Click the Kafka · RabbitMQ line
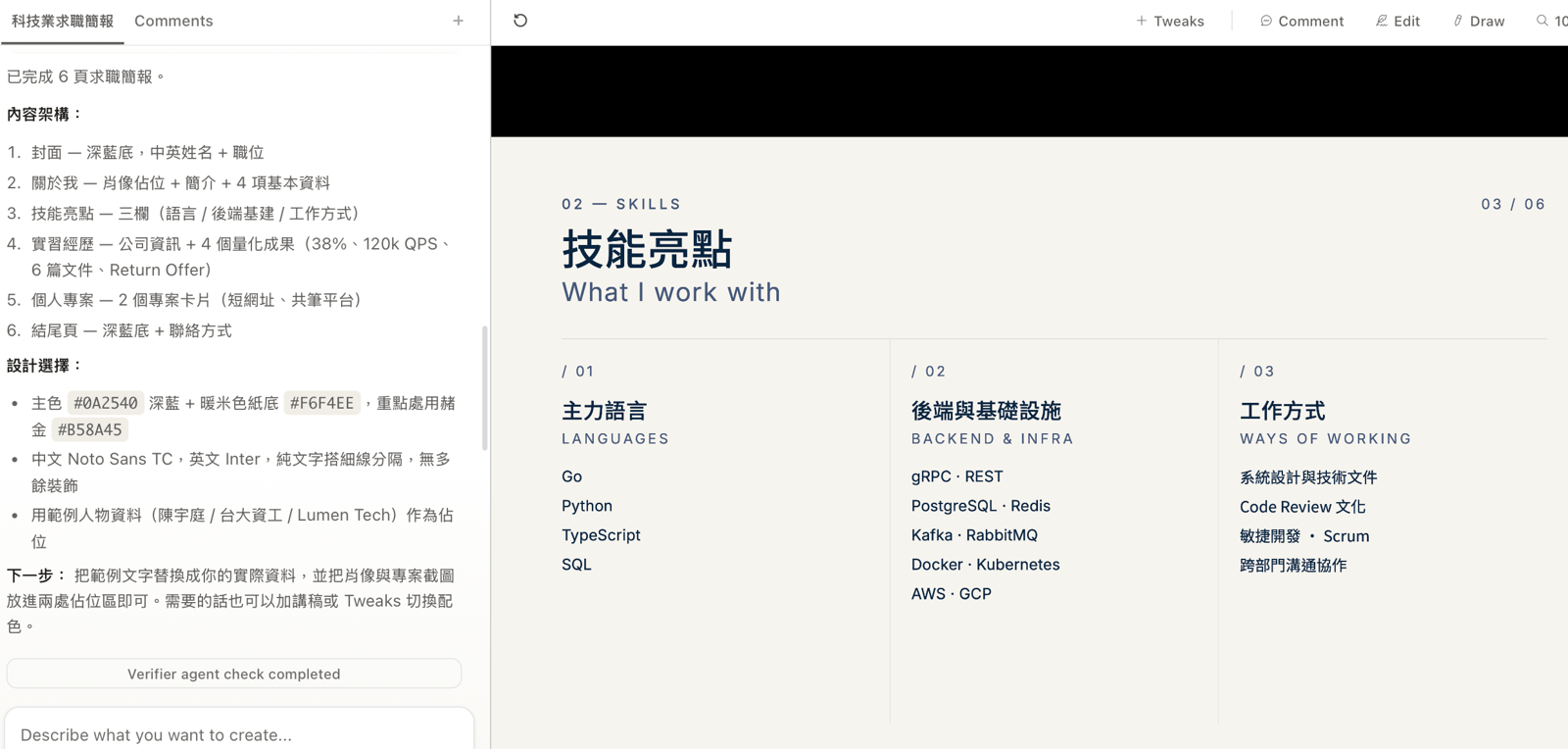This screenshot has width=1568, height=749. pyautogui.click(x=974, y=535)
